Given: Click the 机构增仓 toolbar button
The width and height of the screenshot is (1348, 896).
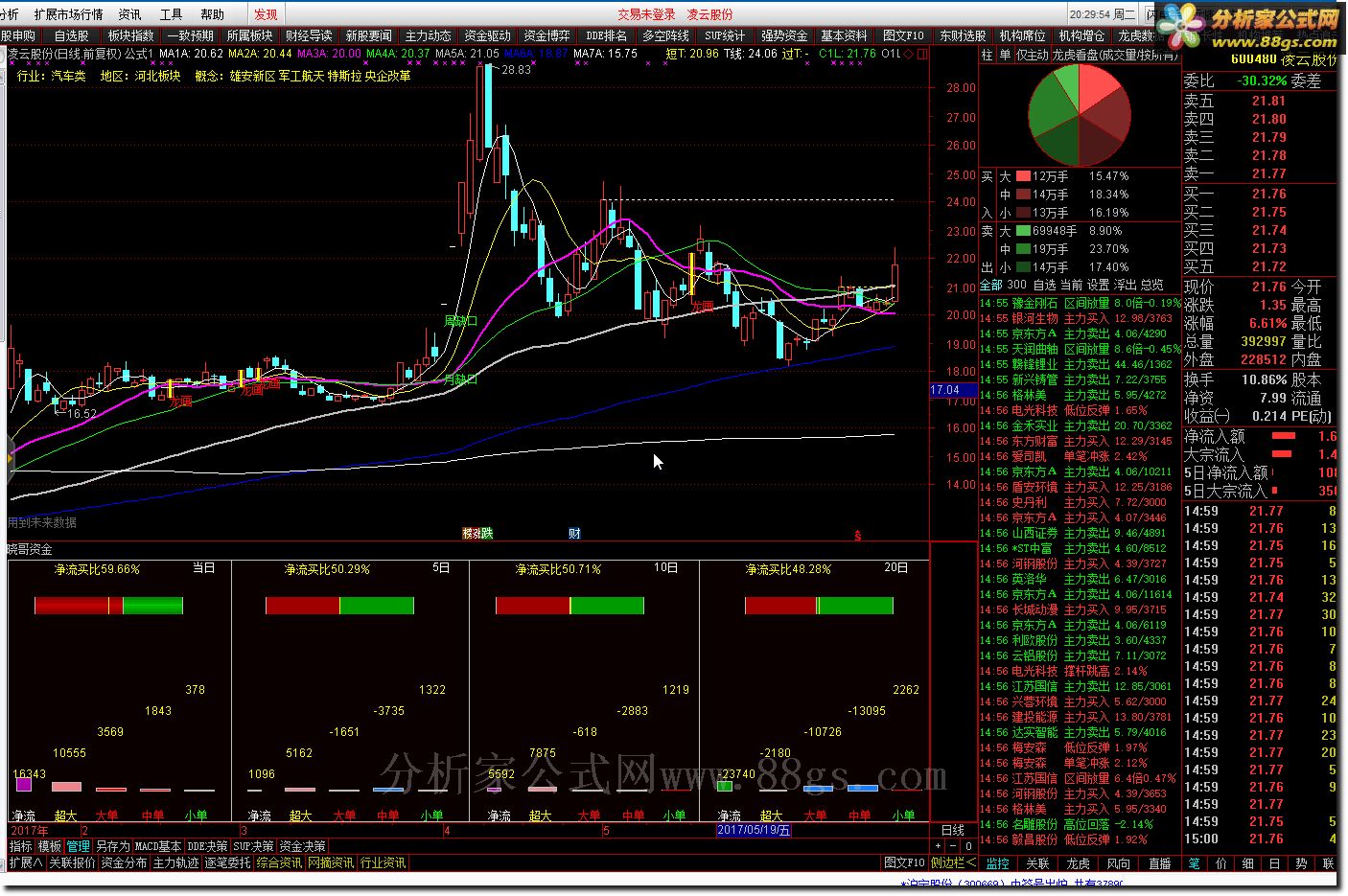Looking at the screenshot, I should click(1081, 35).
